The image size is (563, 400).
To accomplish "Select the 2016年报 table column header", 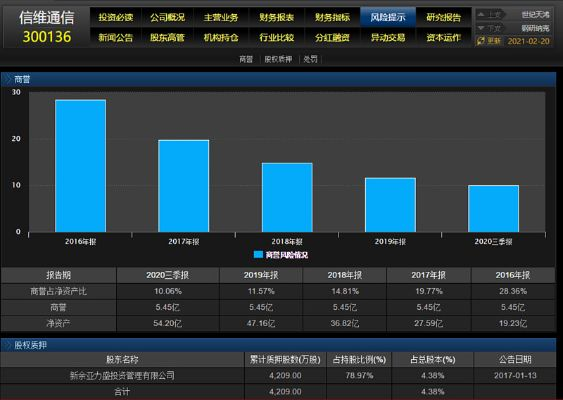I will point(513,275).
